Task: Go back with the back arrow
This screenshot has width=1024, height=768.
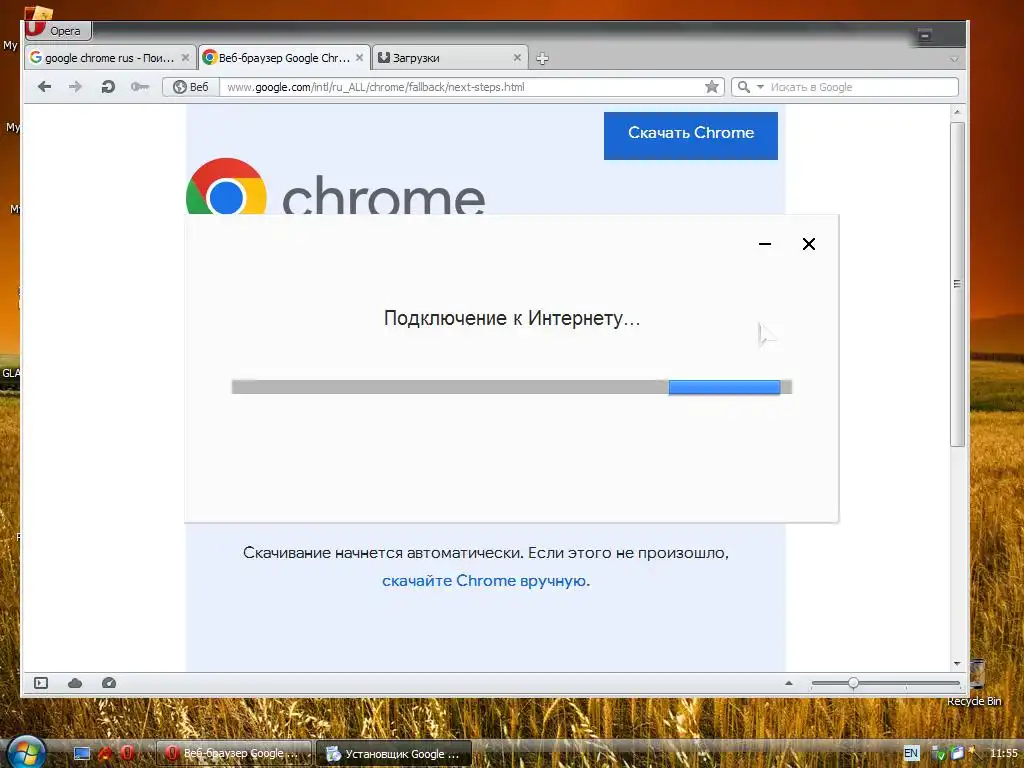Action: click(44, 87)
